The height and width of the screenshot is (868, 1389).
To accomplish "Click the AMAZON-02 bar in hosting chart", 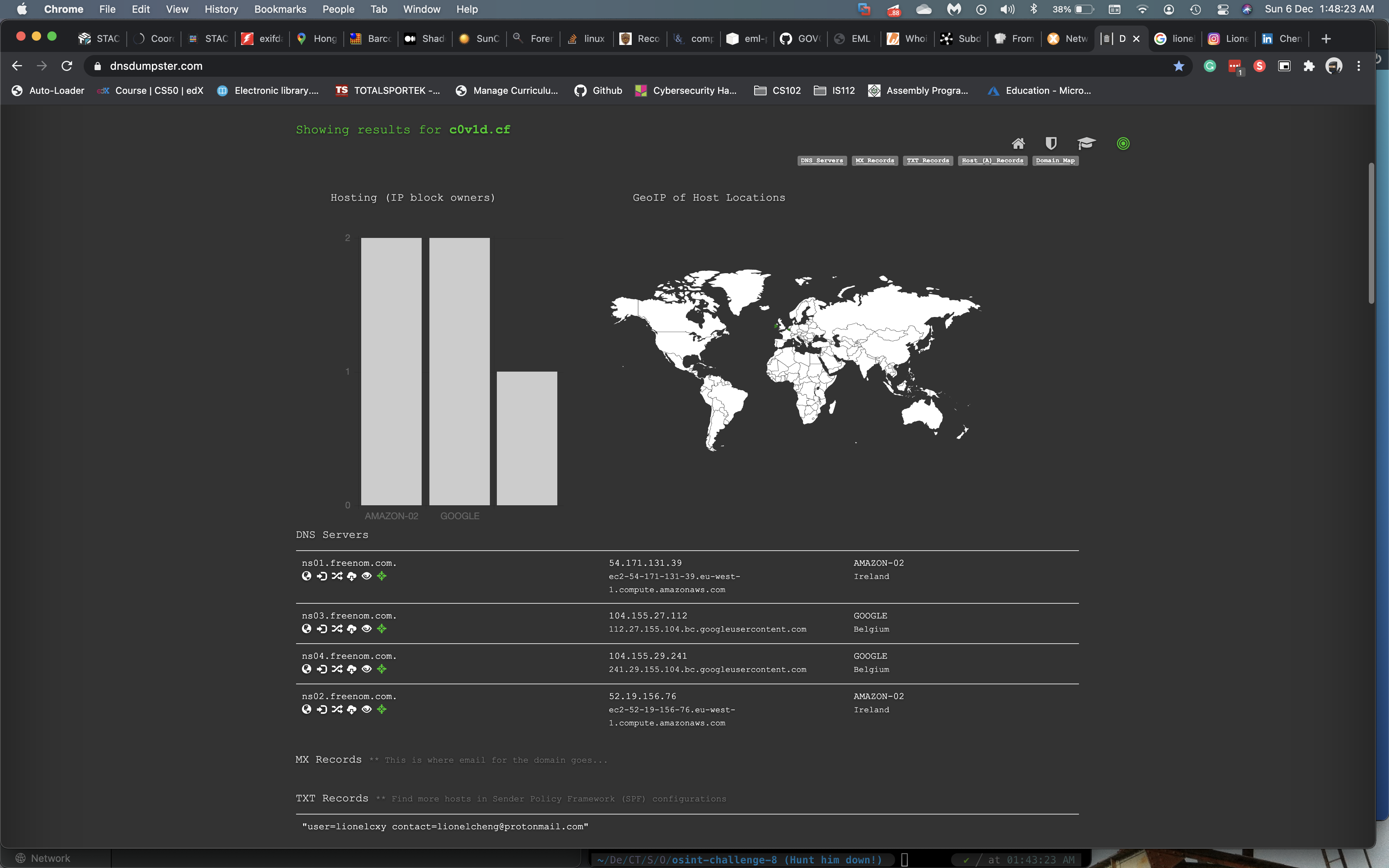I will point(391,372).
